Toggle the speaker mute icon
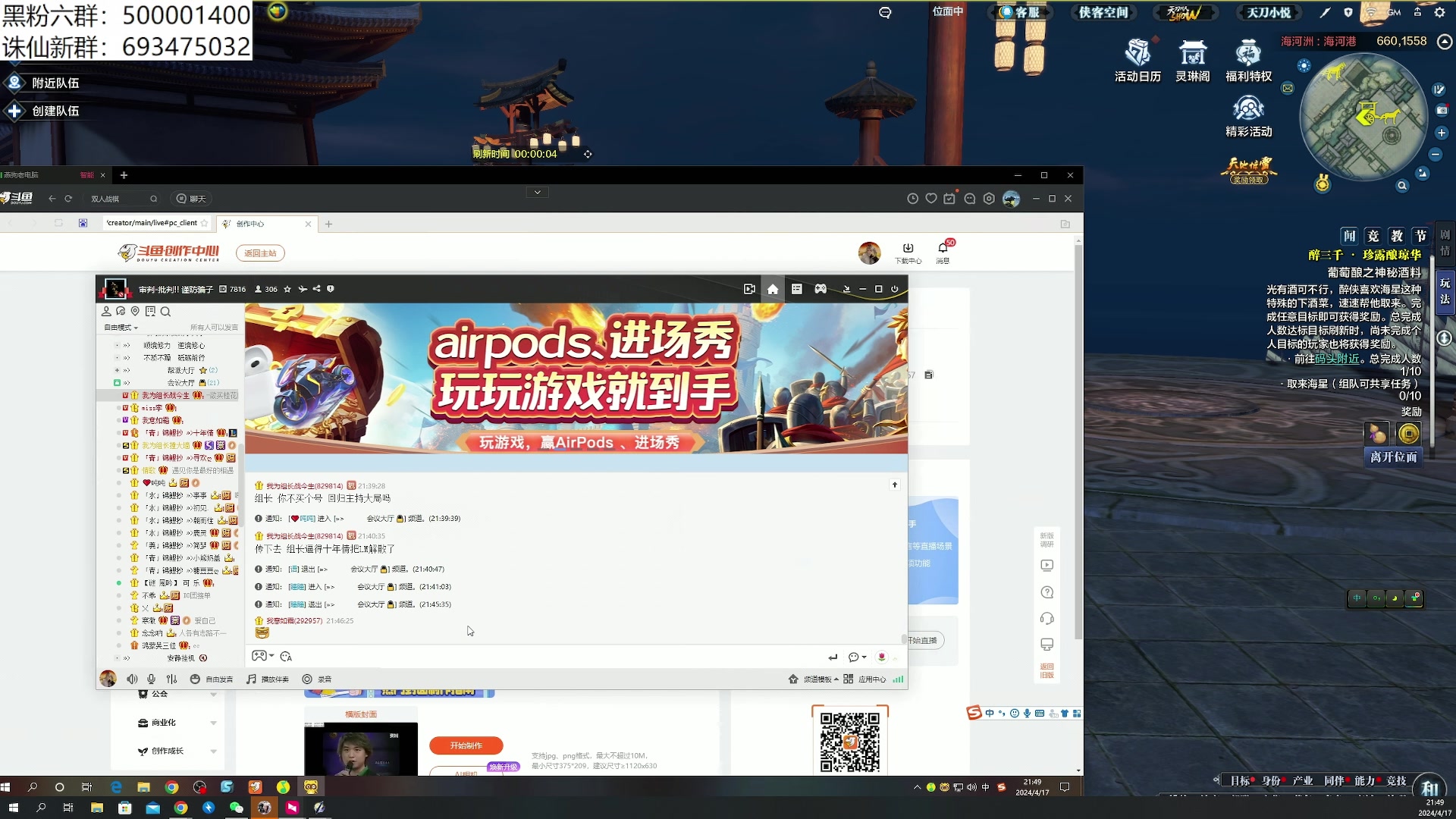Image resolution: width=1456 pixels, height=819 pixels. click(x=132, y=679)
